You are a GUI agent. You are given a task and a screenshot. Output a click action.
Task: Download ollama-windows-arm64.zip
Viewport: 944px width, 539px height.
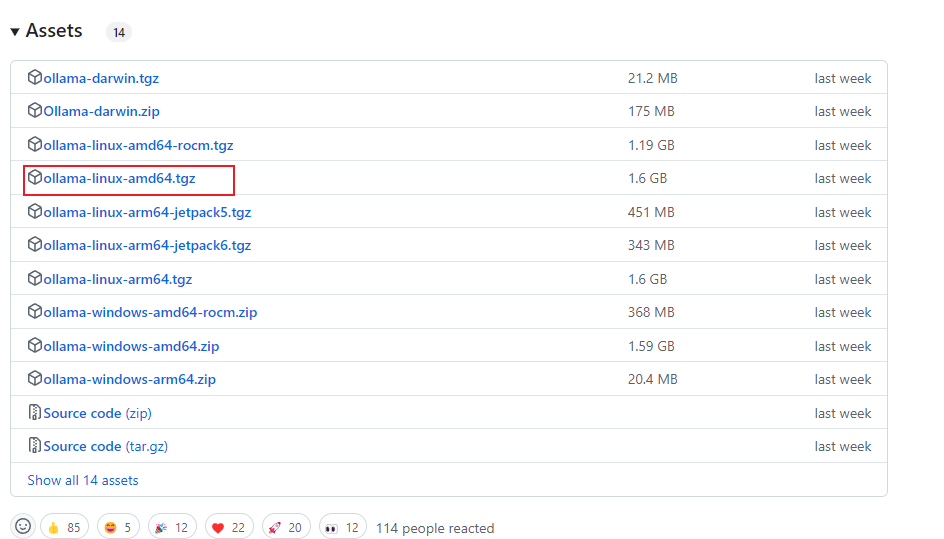(129, 379)
